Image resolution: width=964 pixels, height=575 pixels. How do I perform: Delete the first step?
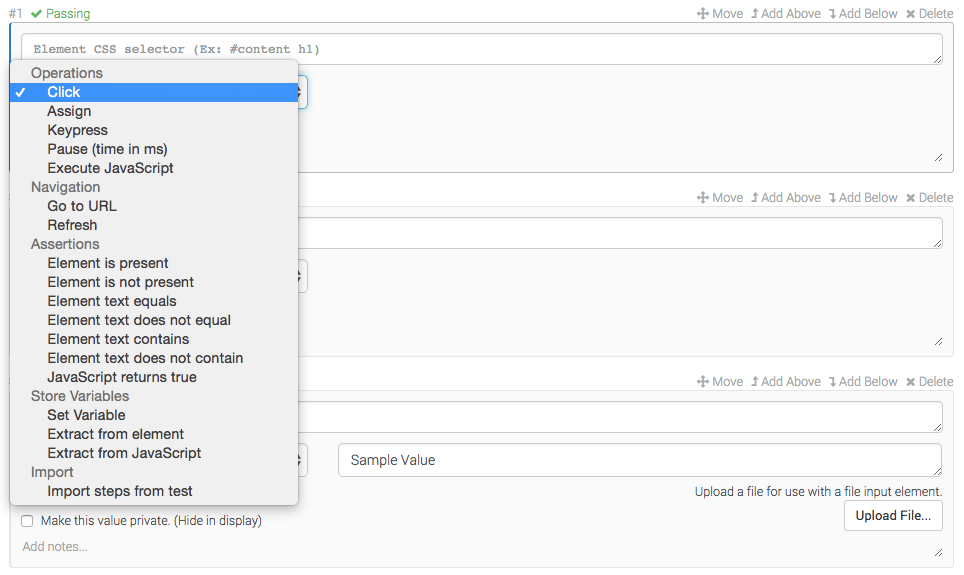tap(911, 14)
